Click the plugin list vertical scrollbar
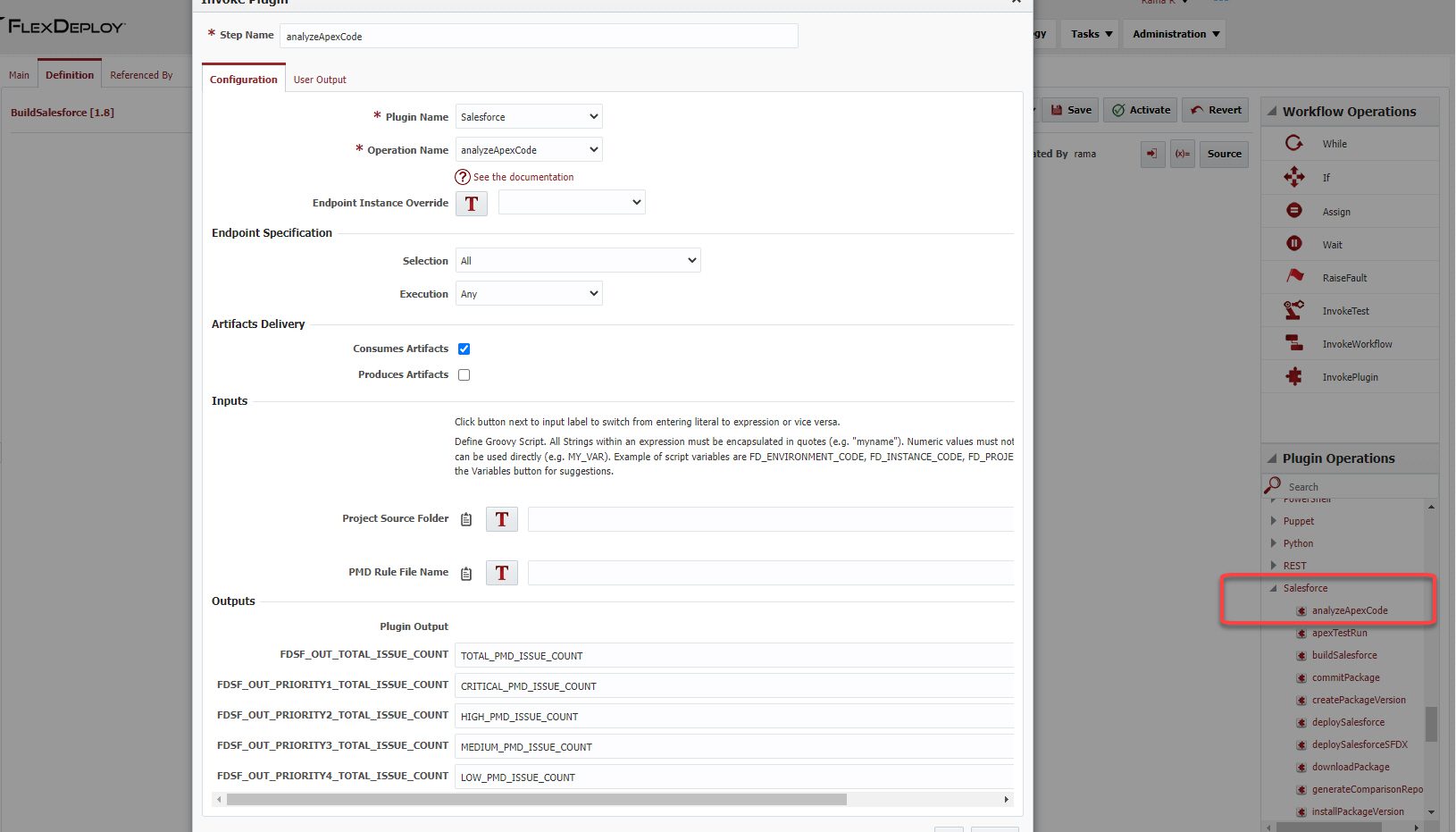 click(1432, 724)
